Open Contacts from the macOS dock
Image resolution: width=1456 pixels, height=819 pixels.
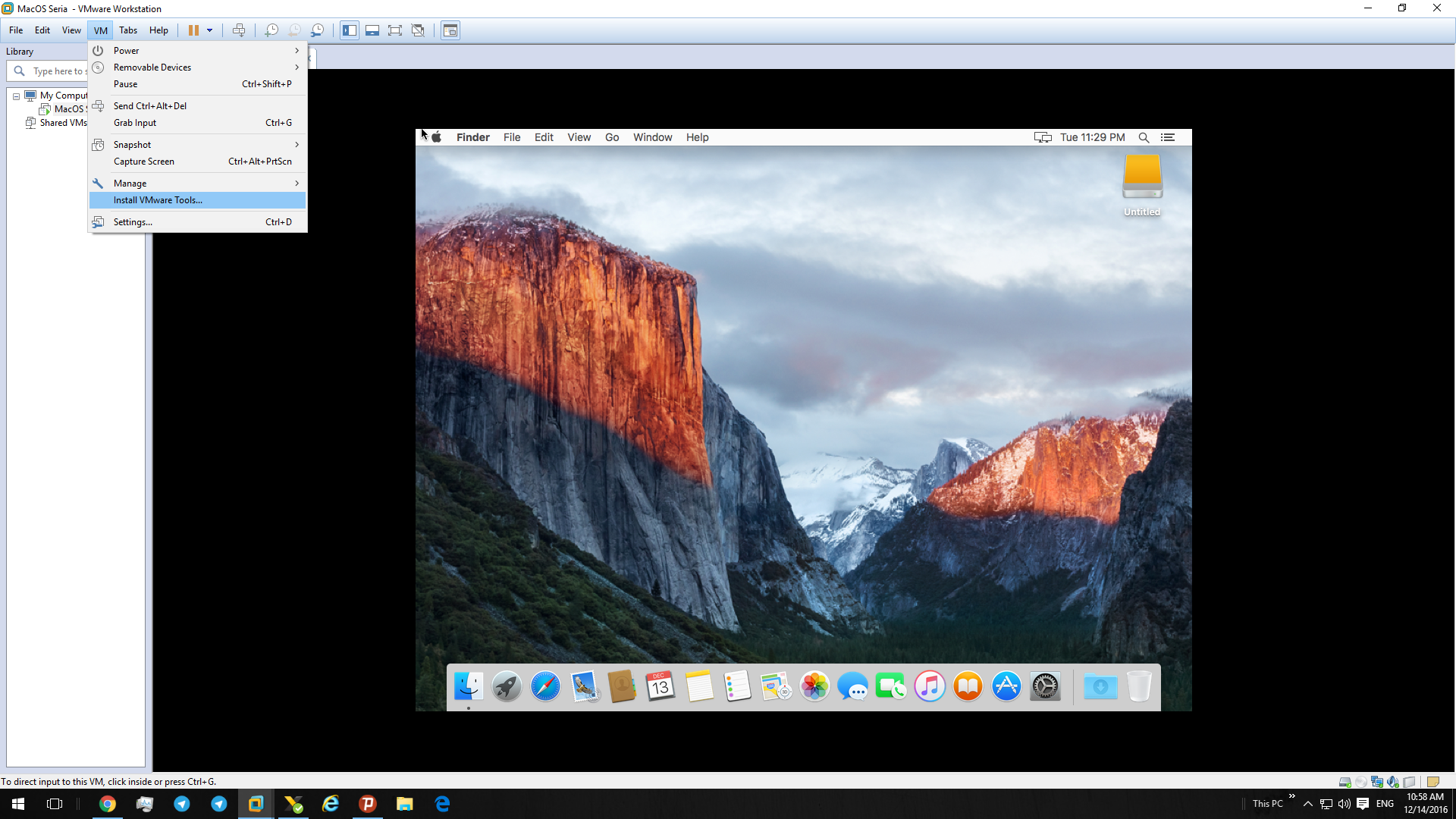[622, 687]
